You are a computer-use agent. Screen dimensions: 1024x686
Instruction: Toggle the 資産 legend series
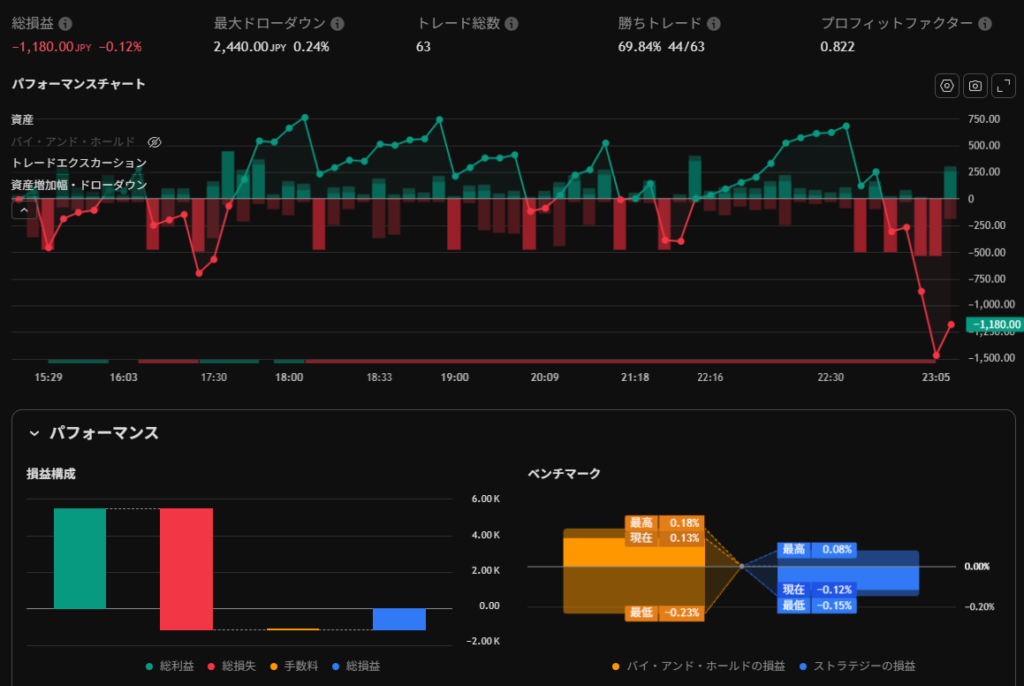coord(23,120)
